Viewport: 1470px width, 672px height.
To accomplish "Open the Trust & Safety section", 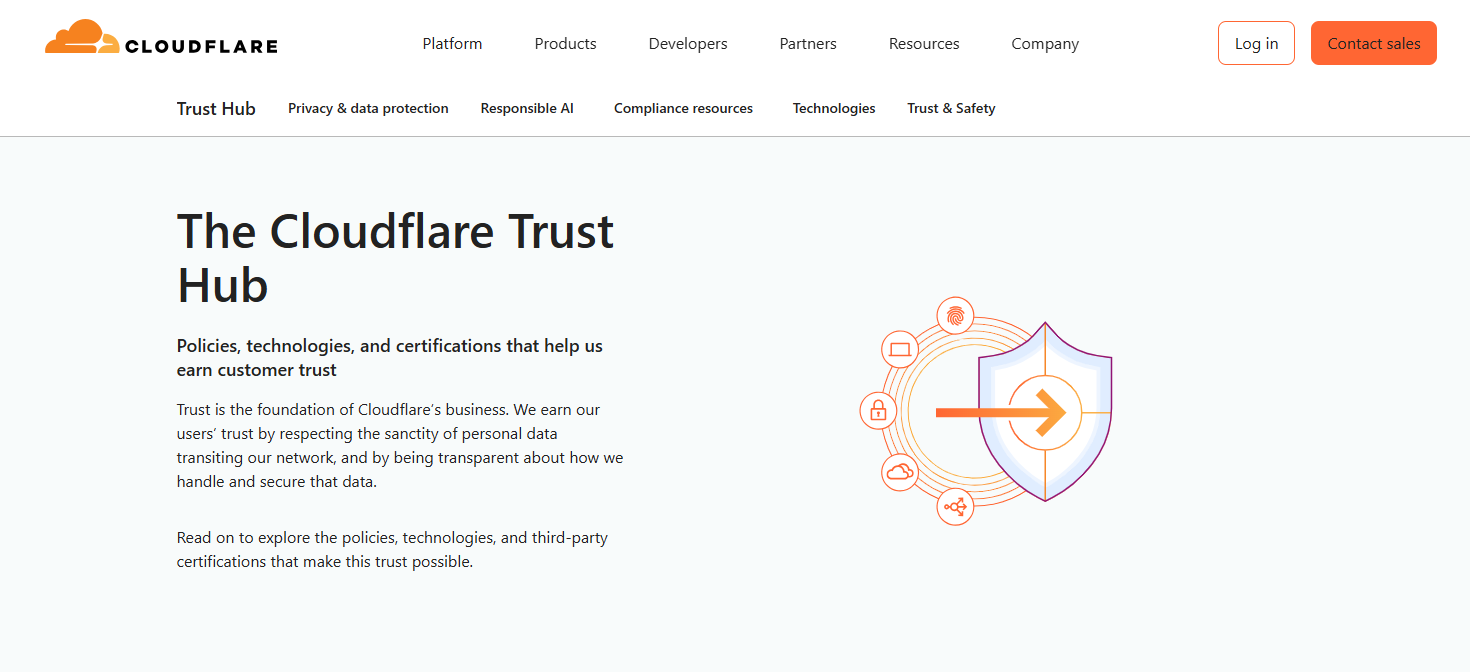I will 951,108.
